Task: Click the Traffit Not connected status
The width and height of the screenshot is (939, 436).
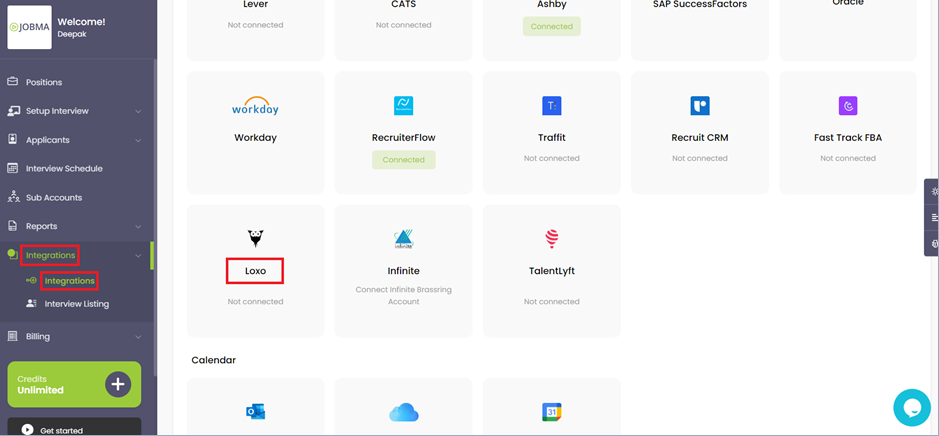Action: 552,158
